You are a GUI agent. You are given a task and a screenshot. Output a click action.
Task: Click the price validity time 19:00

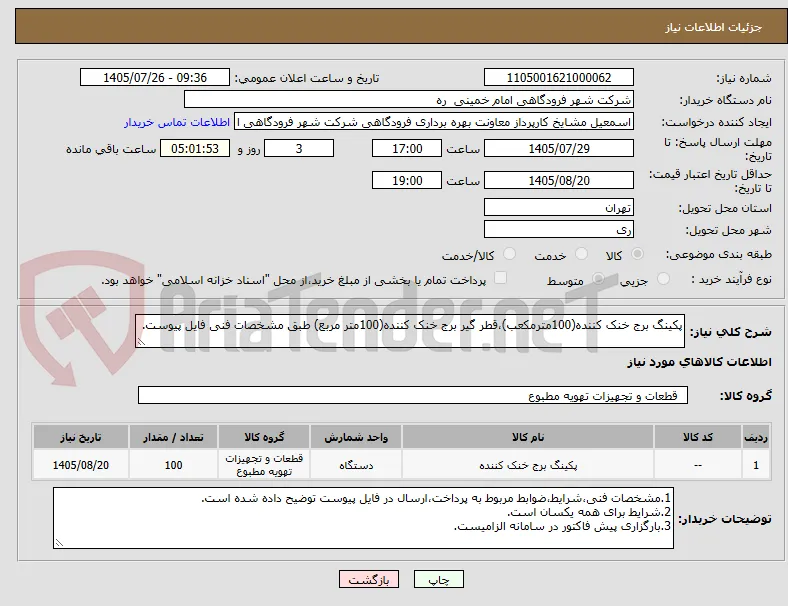(407, 180)
